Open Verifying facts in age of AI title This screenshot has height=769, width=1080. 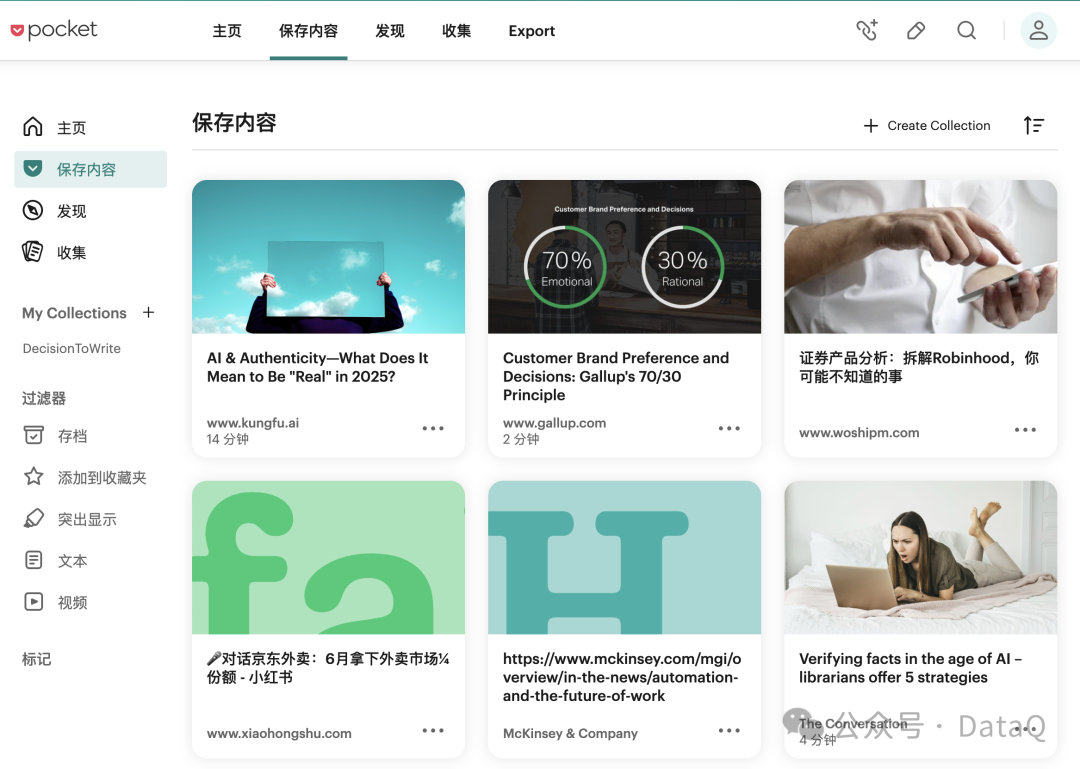click(x=910, y=668)
